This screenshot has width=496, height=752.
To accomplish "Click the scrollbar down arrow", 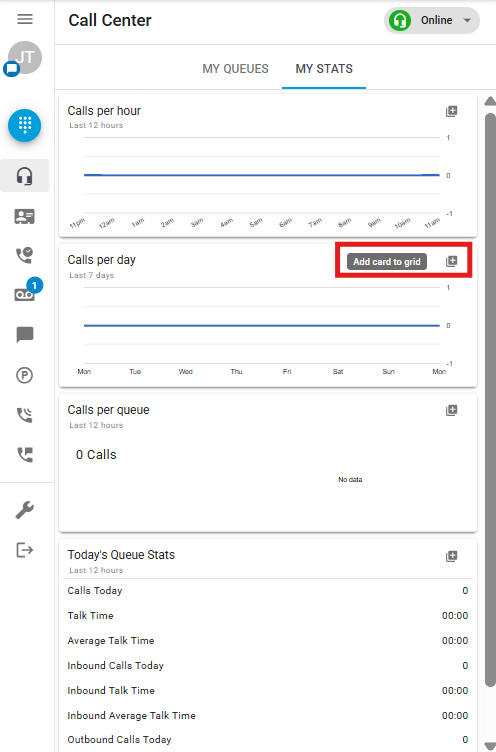I will coord(490,746).
